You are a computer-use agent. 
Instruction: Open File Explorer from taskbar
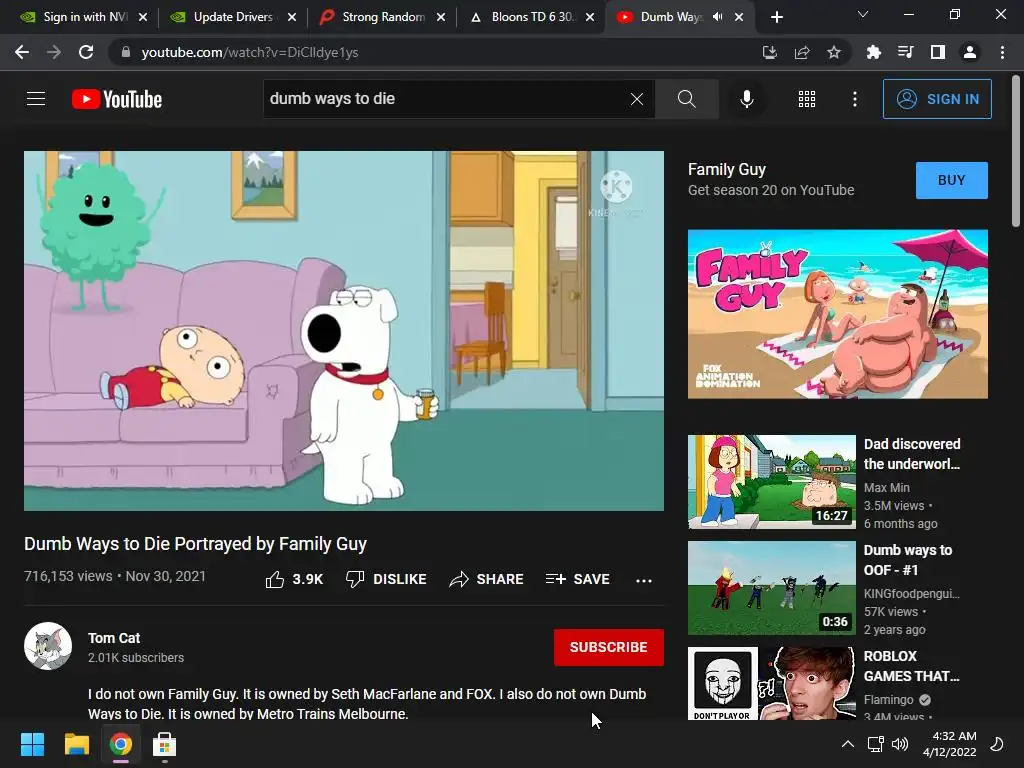(x=76, y=744)
